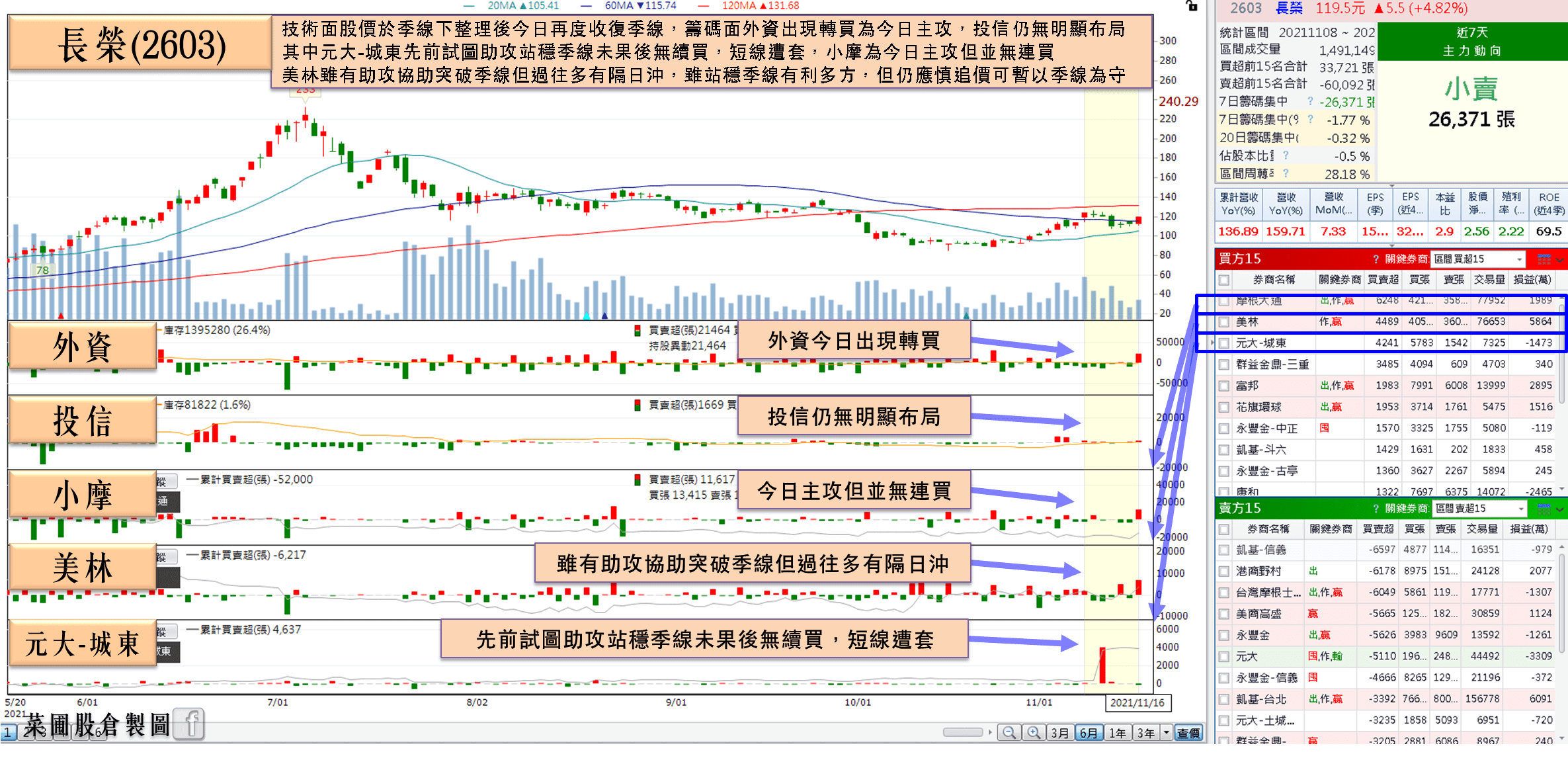
Task: Click the help icon in 買方15 header
Action: 1376,259
